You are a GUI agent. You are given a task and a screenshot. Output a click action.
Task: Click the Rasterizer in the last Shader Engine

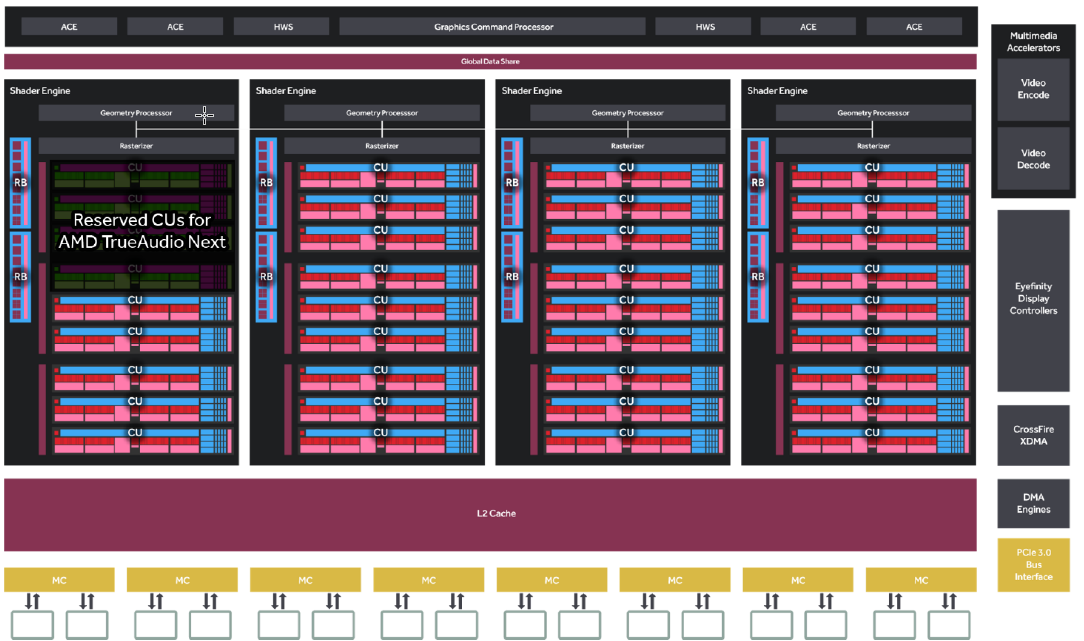[x=873, y=146]
